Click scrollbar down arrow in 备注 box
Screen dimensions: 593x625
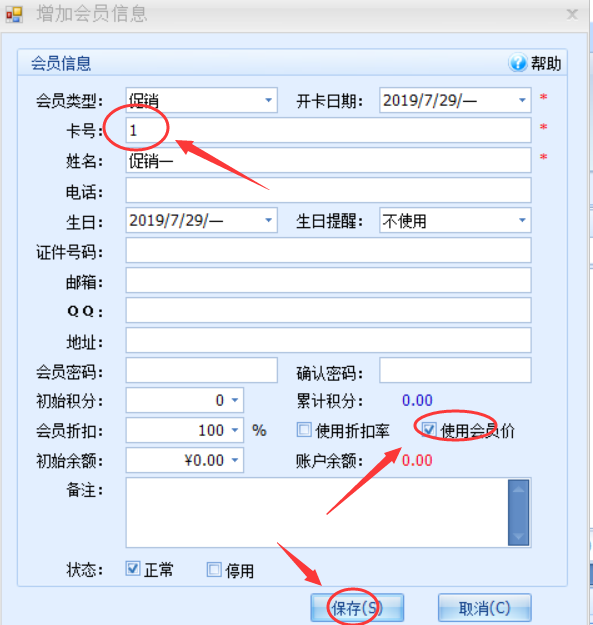pyautogui.click(x=518, y=537)
